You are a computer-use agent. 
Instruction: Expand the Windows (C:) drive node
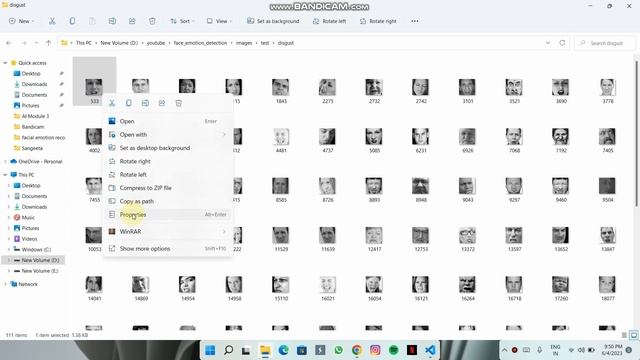9,249
